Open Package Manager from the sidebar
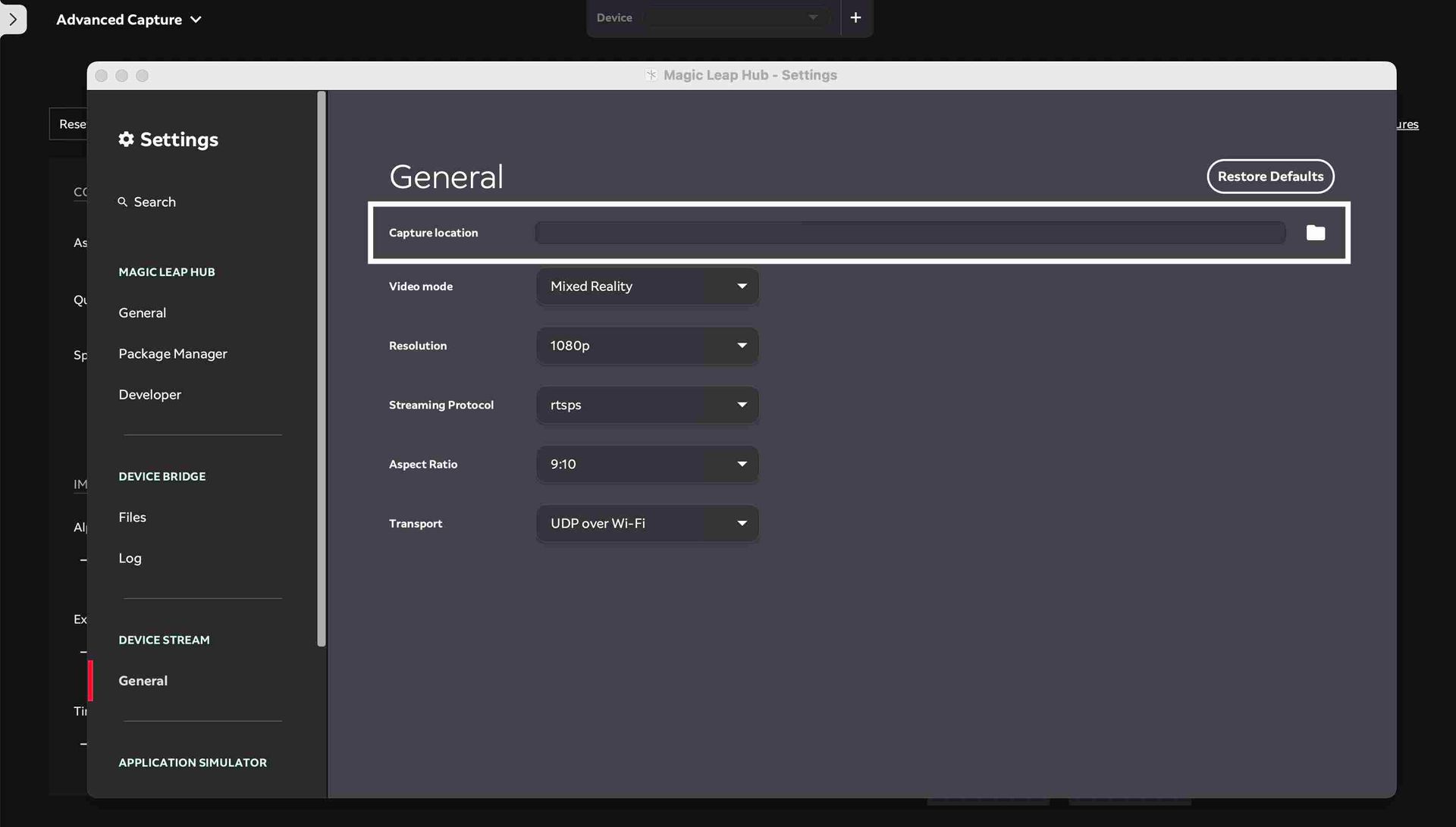This screenshot has width=1456, height=827. [173, 353]
